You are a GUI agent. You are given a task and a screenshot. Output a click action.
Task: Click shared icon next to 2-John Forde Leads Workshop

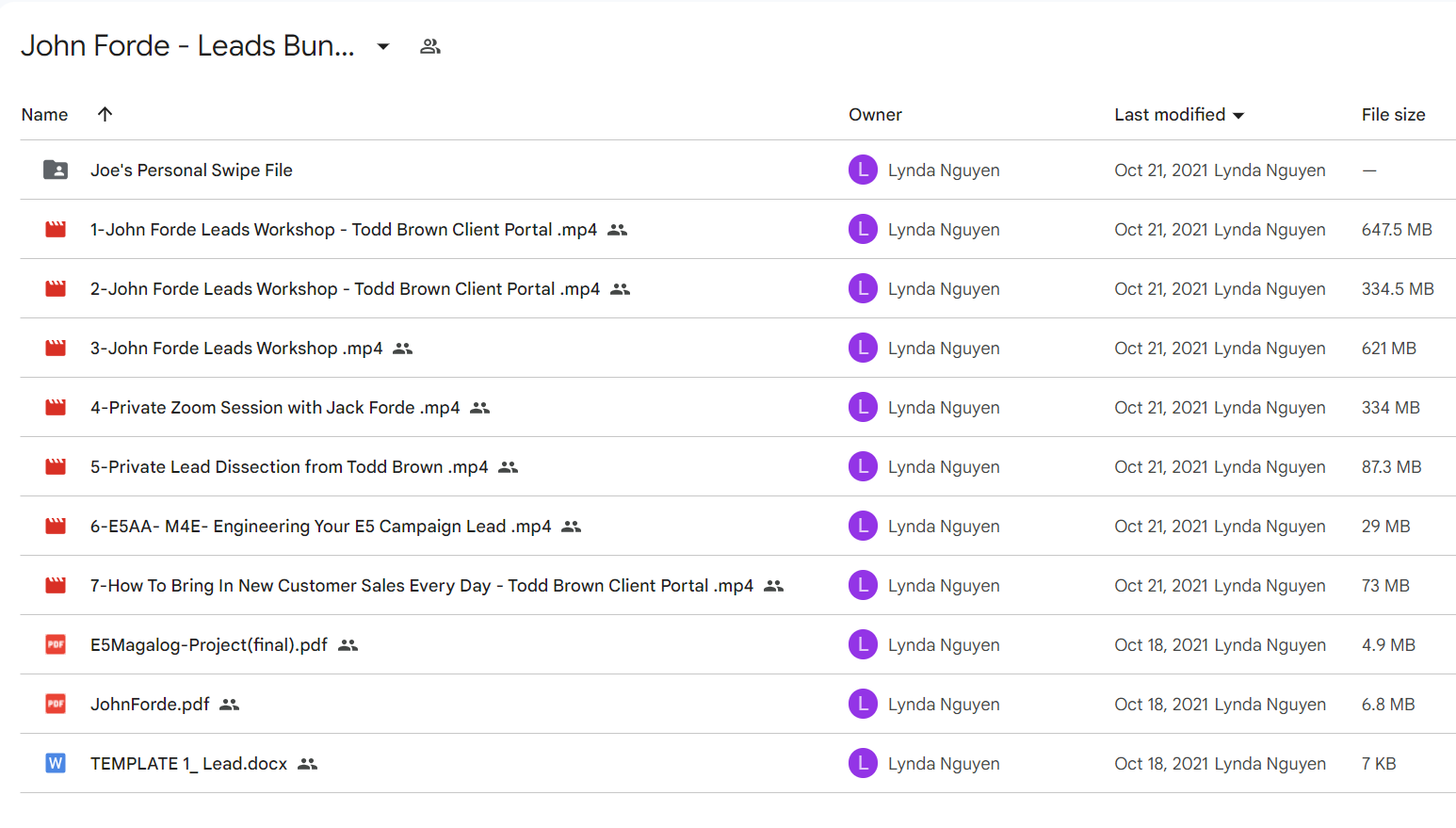point(620,289)
